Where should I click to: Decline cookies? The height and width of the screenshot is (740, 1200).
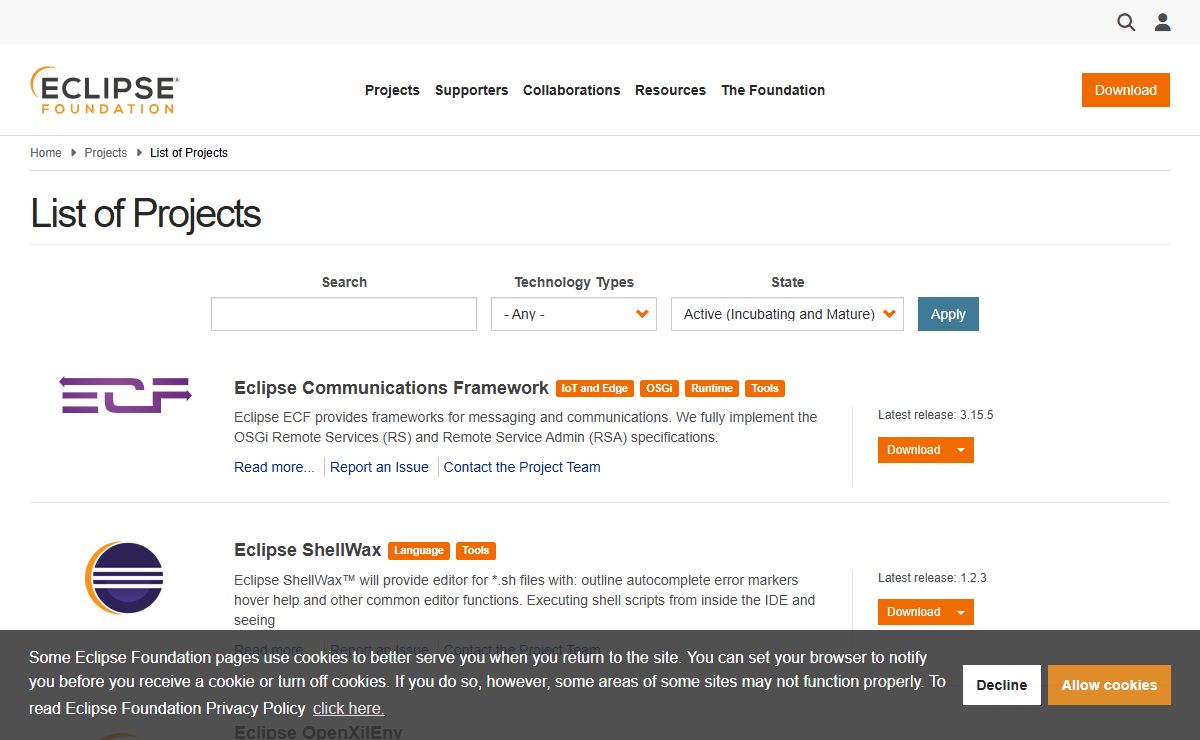coord(1001,685)
